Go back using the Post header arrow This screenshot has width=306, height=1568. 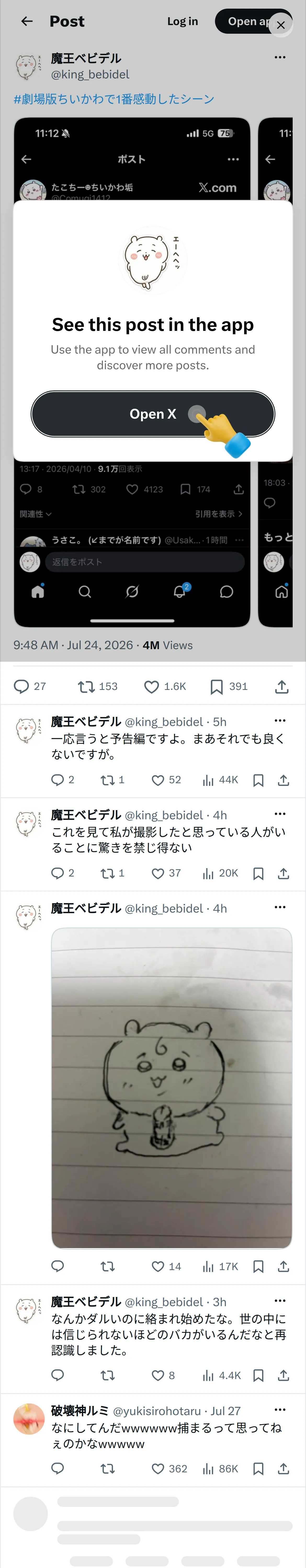[27, 21]
